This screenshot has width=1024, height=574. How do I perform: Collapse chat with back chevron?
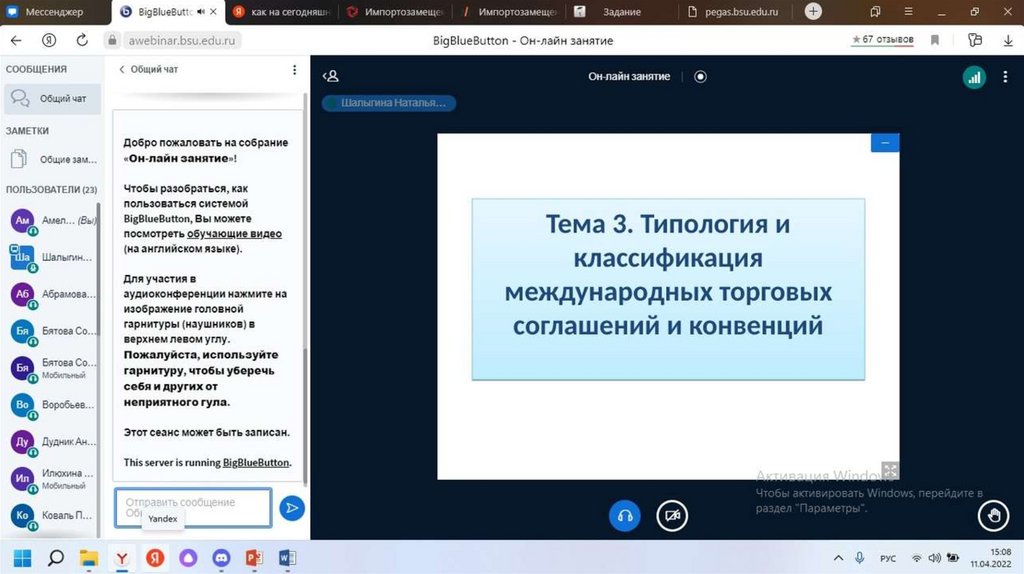(x=121, y=69)
